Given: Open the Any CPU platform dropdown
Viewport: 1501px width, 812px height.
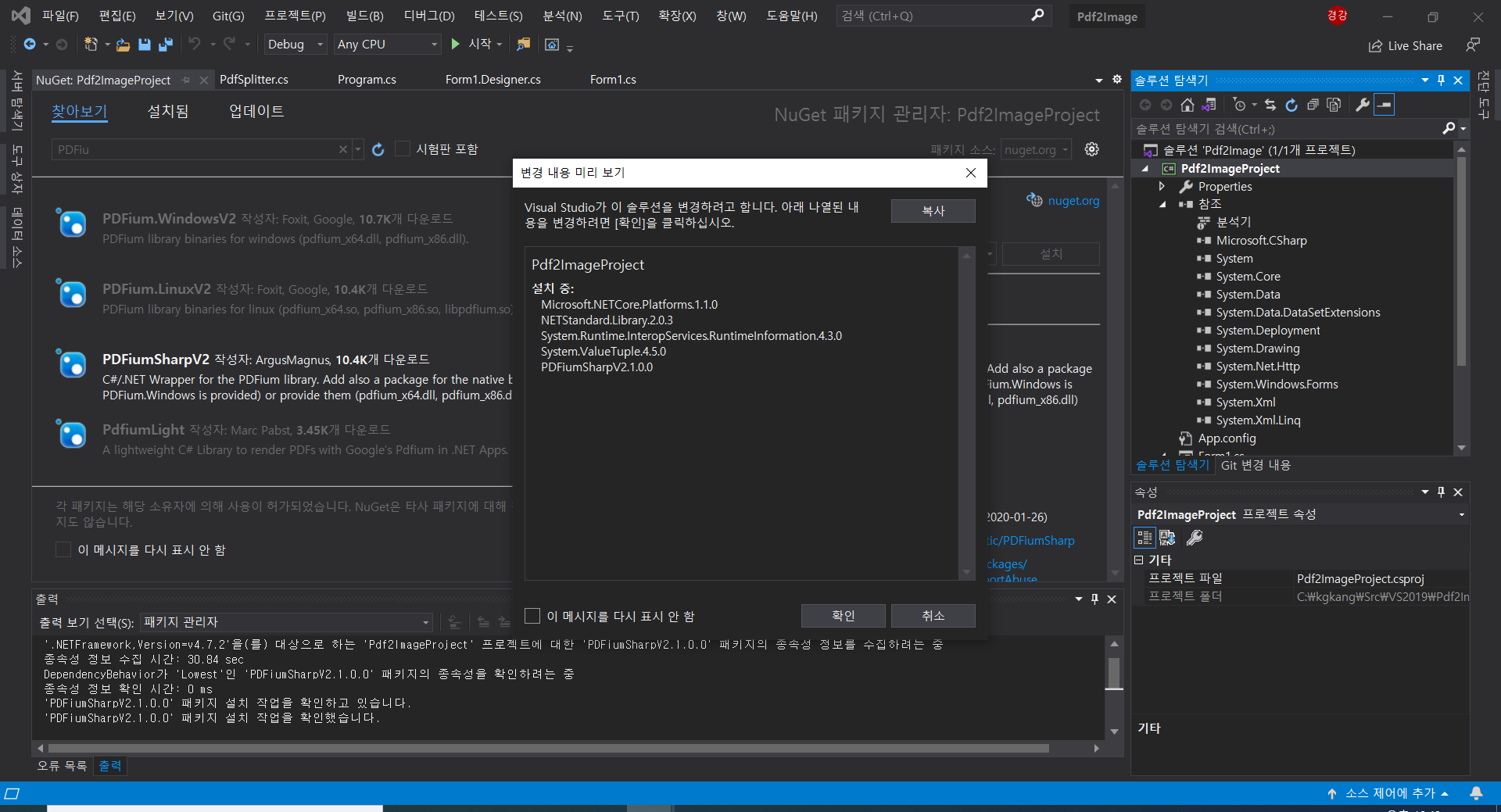Looking at the screenshot, I should tap(387, 45).
